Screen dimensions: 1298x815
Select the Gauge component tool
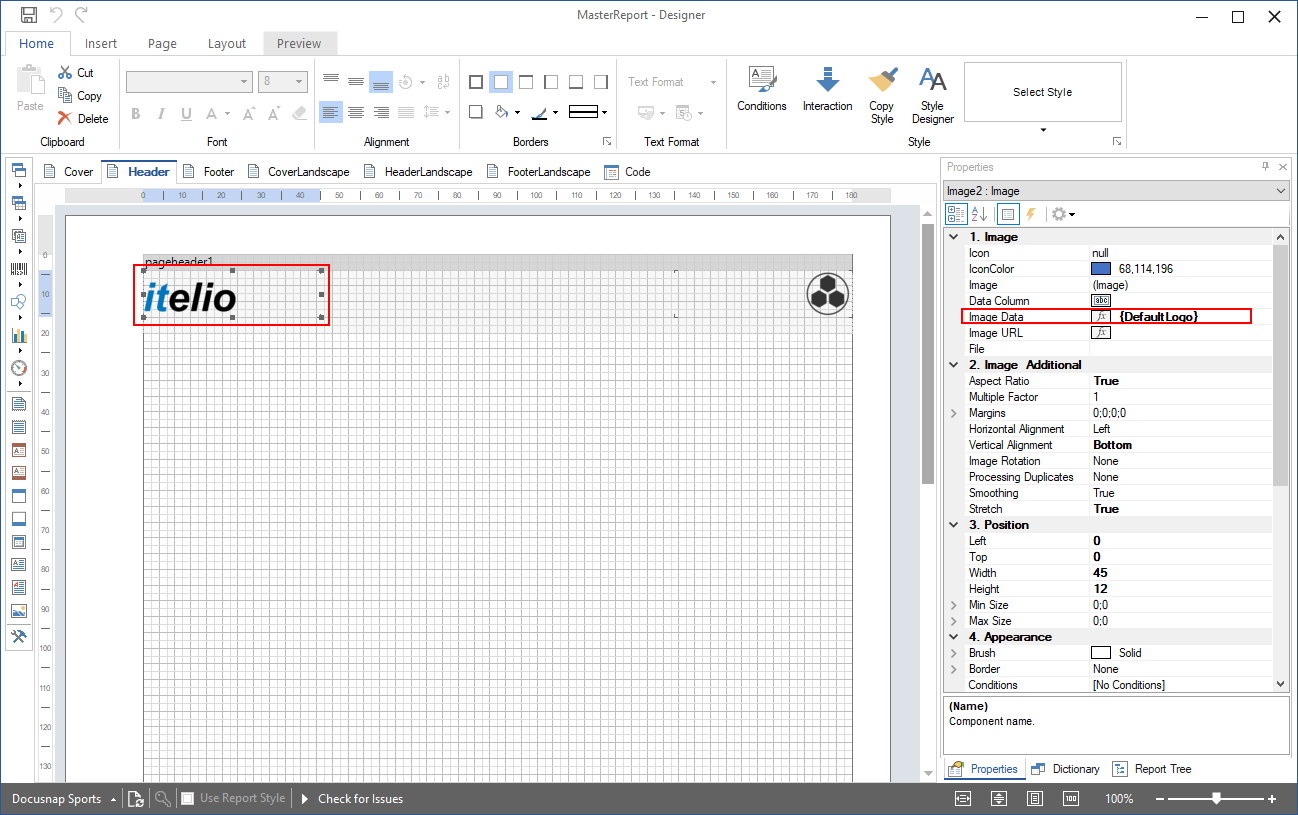point(18,368)
